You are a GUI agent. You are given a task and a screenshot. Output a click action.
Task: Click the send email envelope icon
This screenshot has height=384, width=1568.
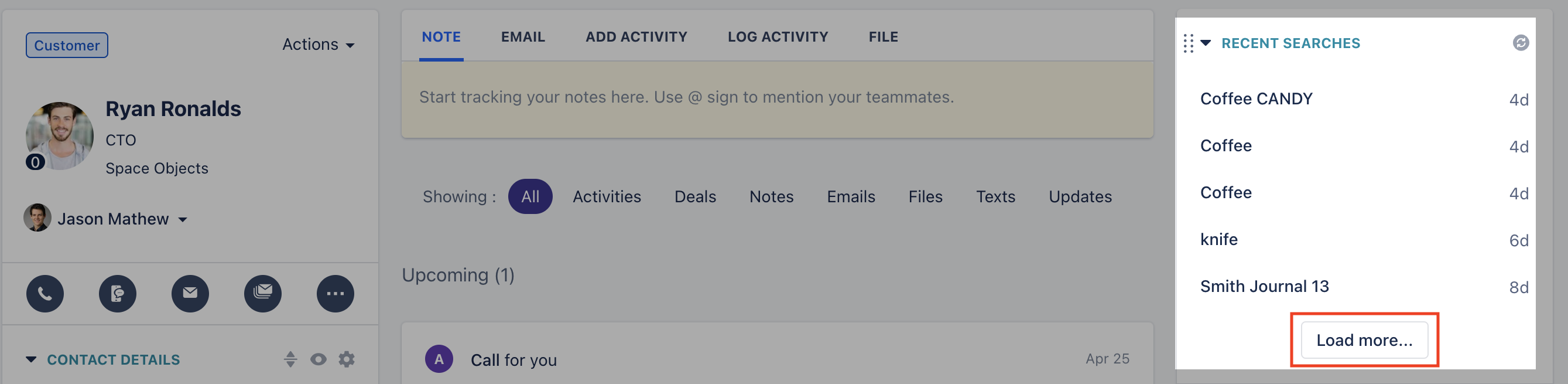coord(190,294)
